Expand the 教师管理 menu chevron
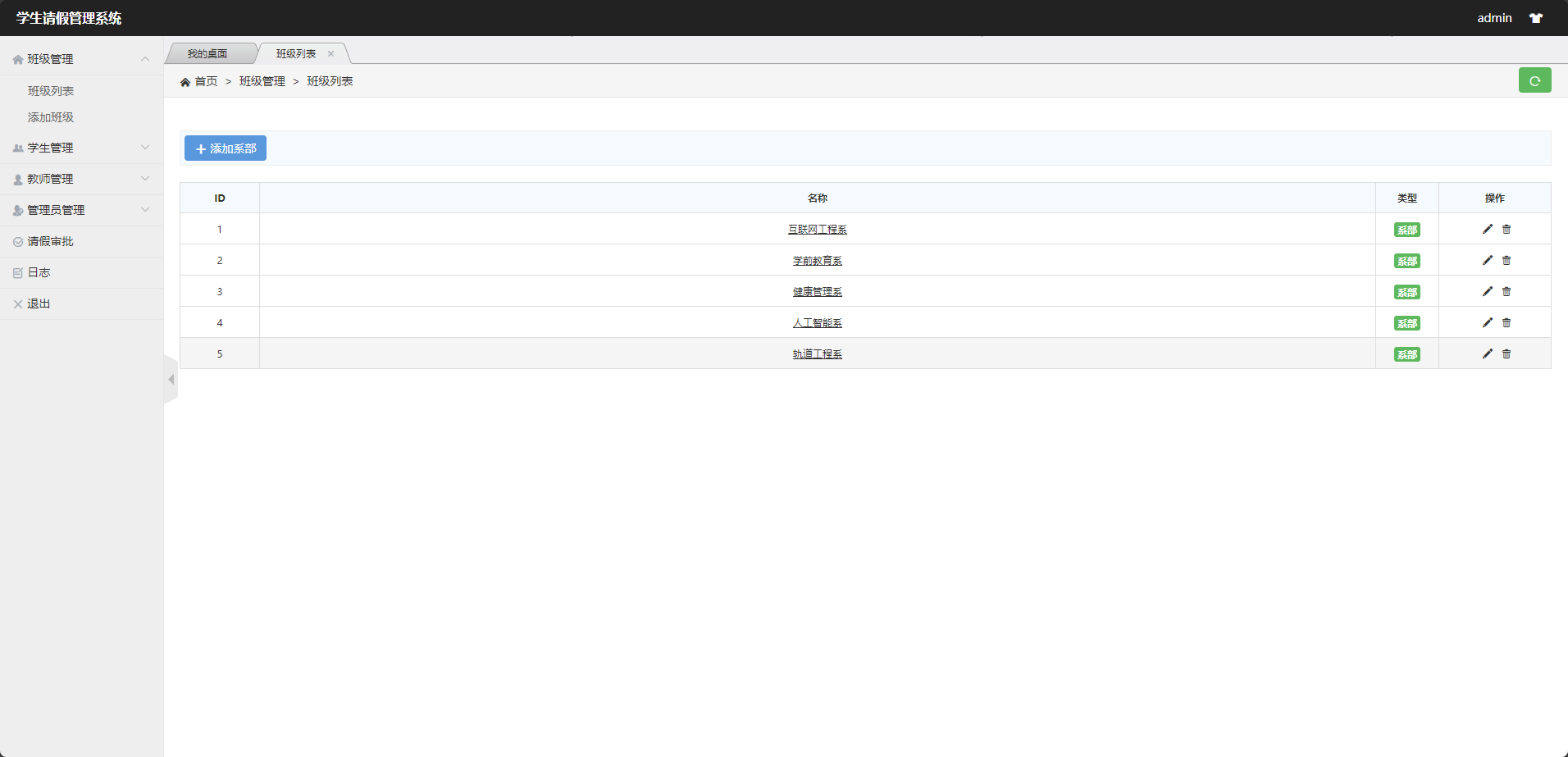Screen dimensions: 1568x757 coord(145,179)
